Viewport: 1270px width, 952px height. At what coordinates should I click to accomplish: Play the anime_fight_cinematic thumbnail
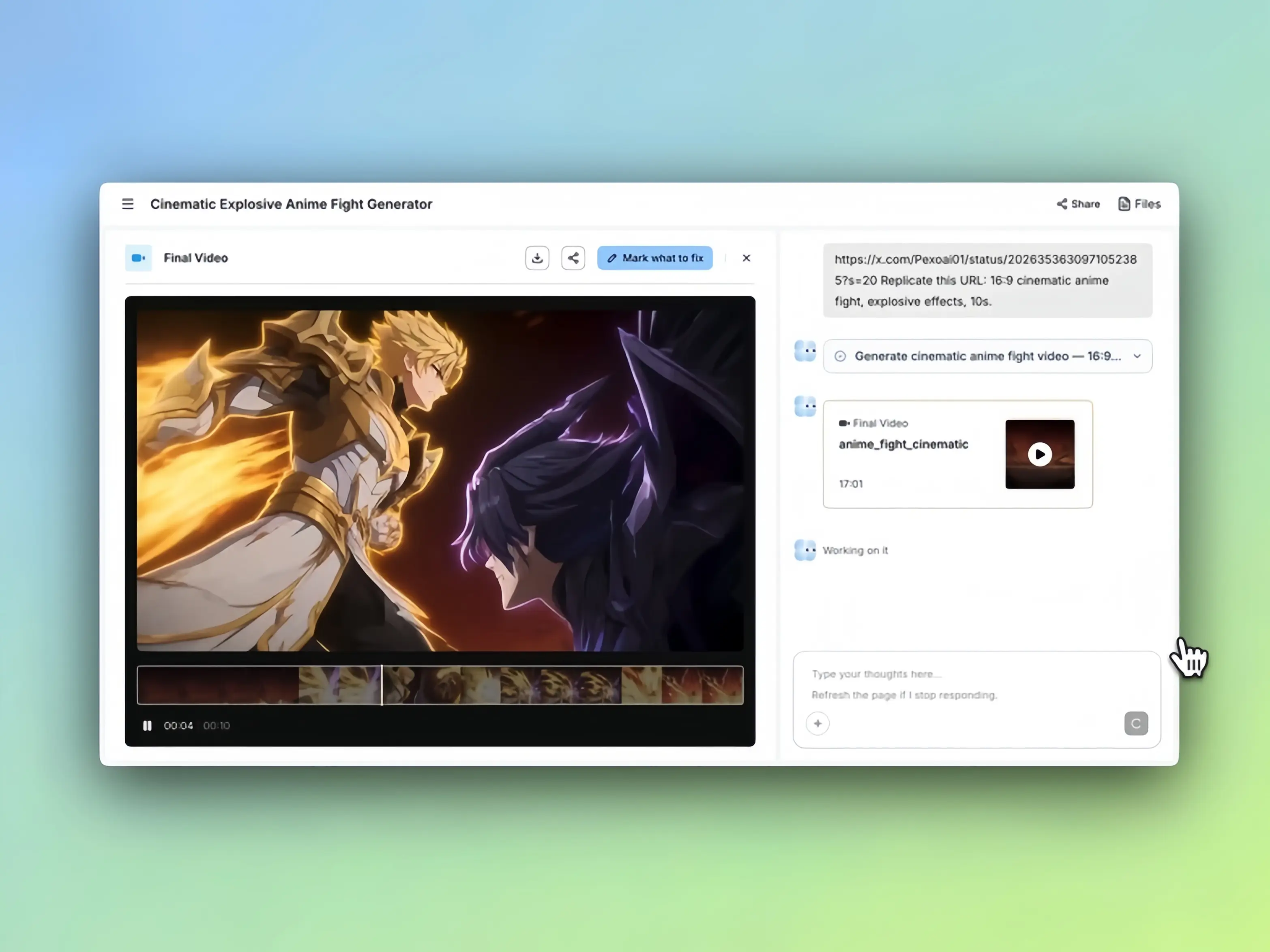point(1039,454)
